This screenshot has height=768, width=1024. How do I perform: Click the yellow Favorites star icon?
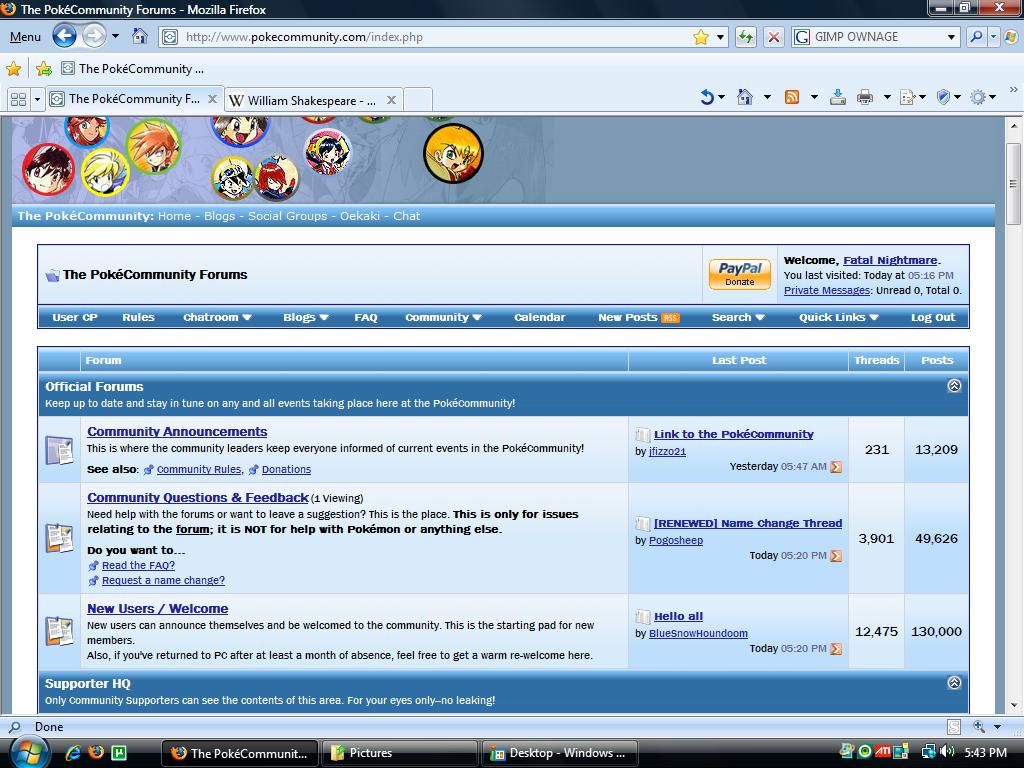pos(14,68)
